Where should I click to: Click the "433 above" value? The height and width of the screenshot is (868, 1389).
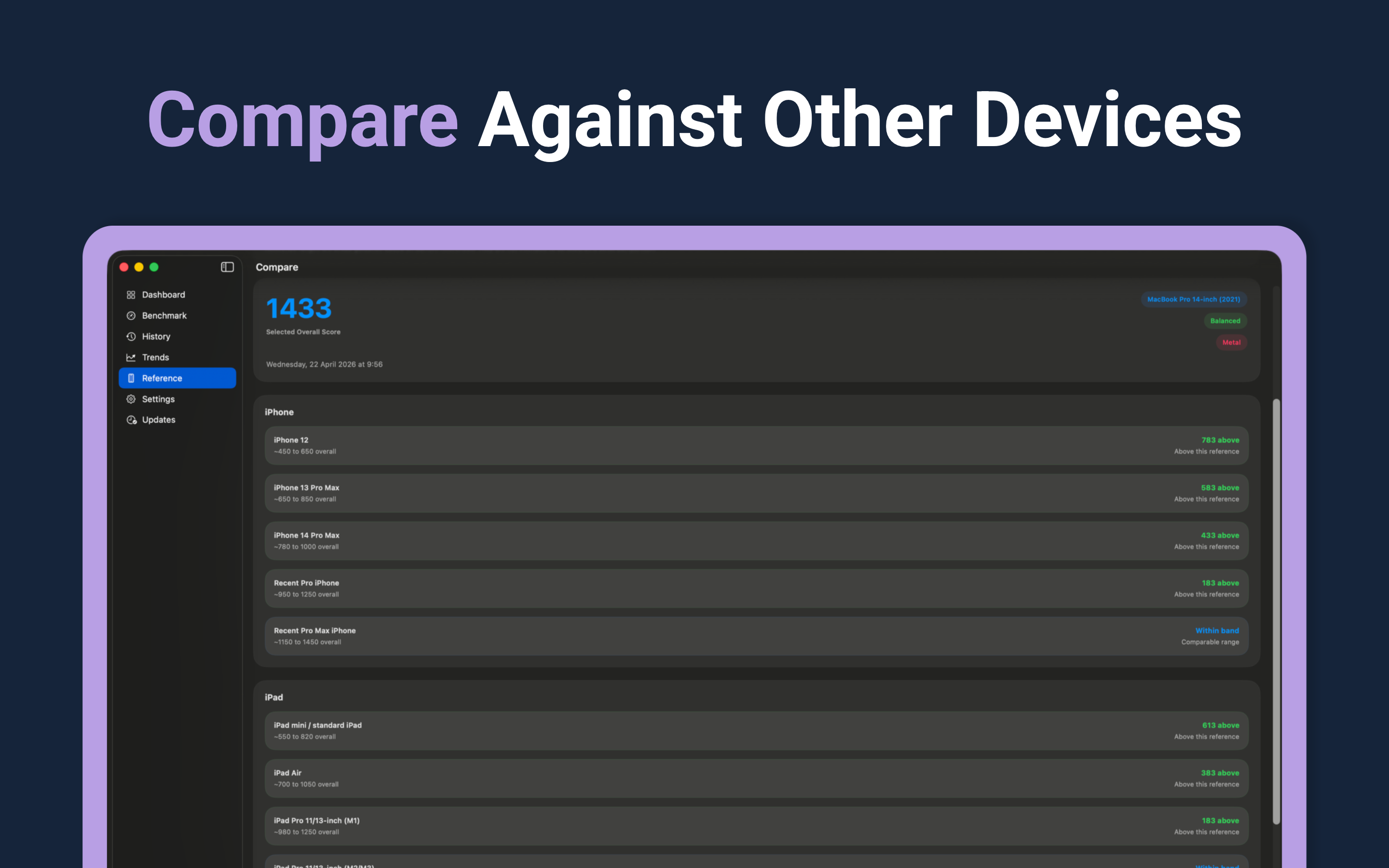tap(1220, 536)
